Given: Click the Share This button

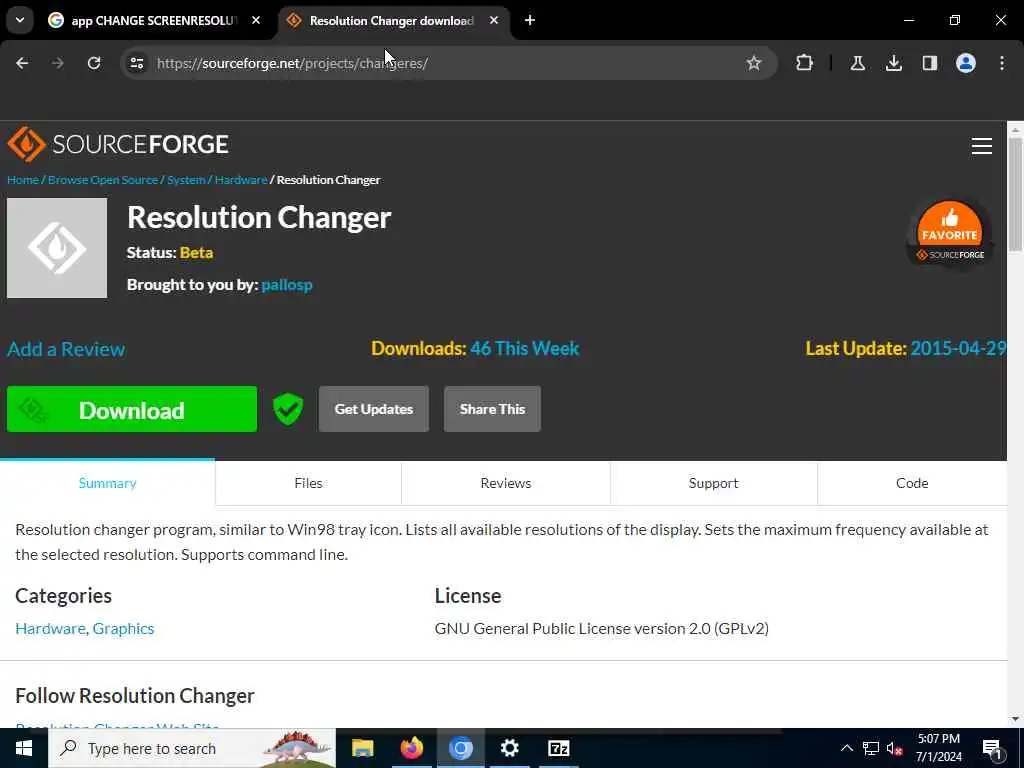Looking at the screenshot, I should coord(492,409).
